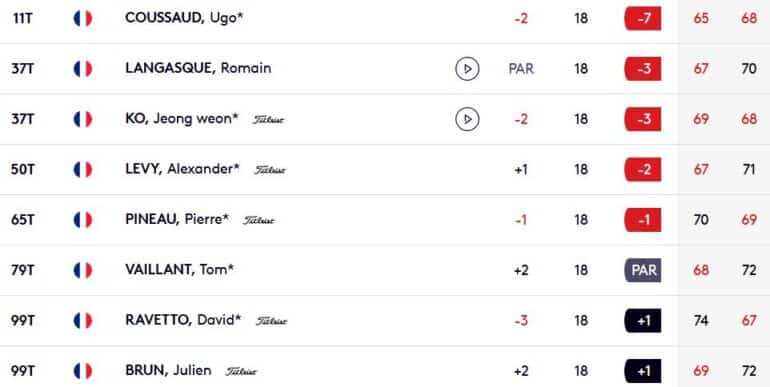Click the 11T position for Coussaud
Viewport: 770px width, 387px height.
(23, 19)
